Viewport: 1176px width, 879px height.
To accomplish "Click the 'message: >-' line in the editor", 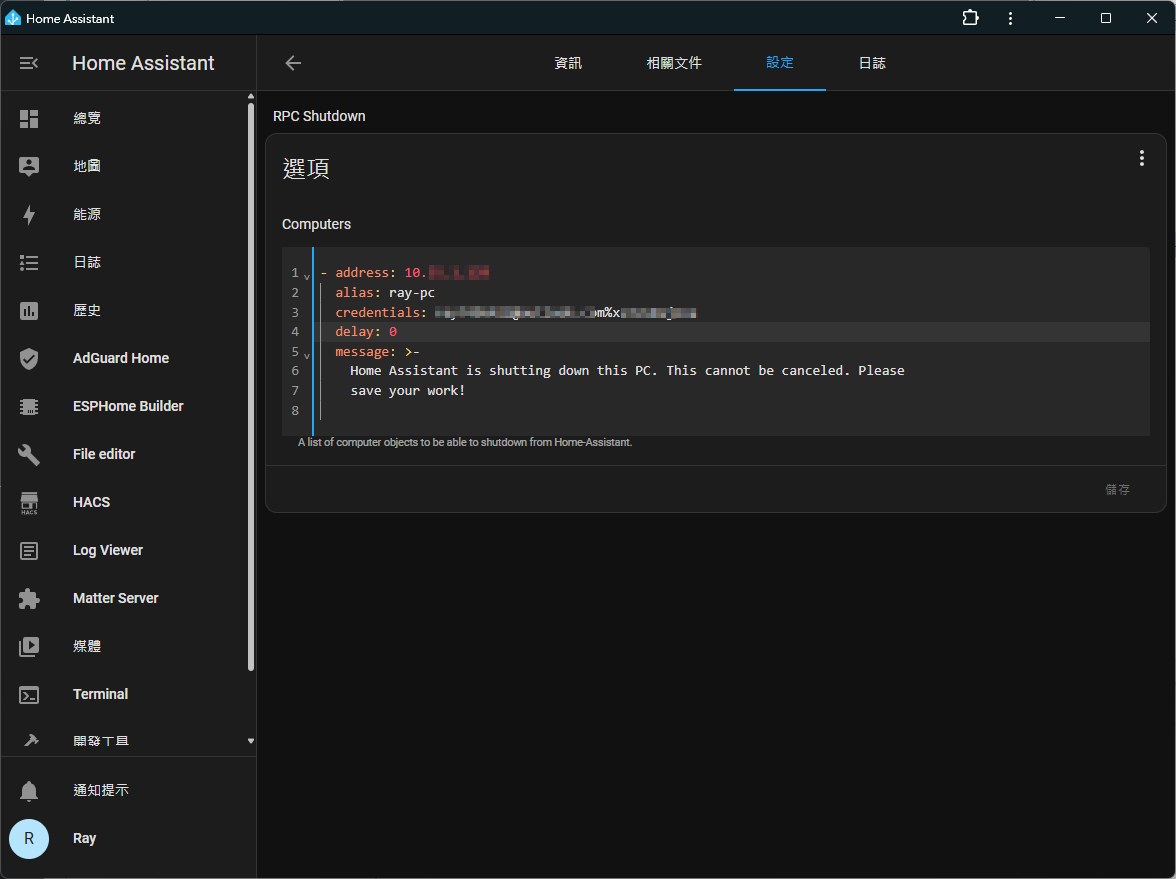I will pyautogui.click(x=377, y=351).
